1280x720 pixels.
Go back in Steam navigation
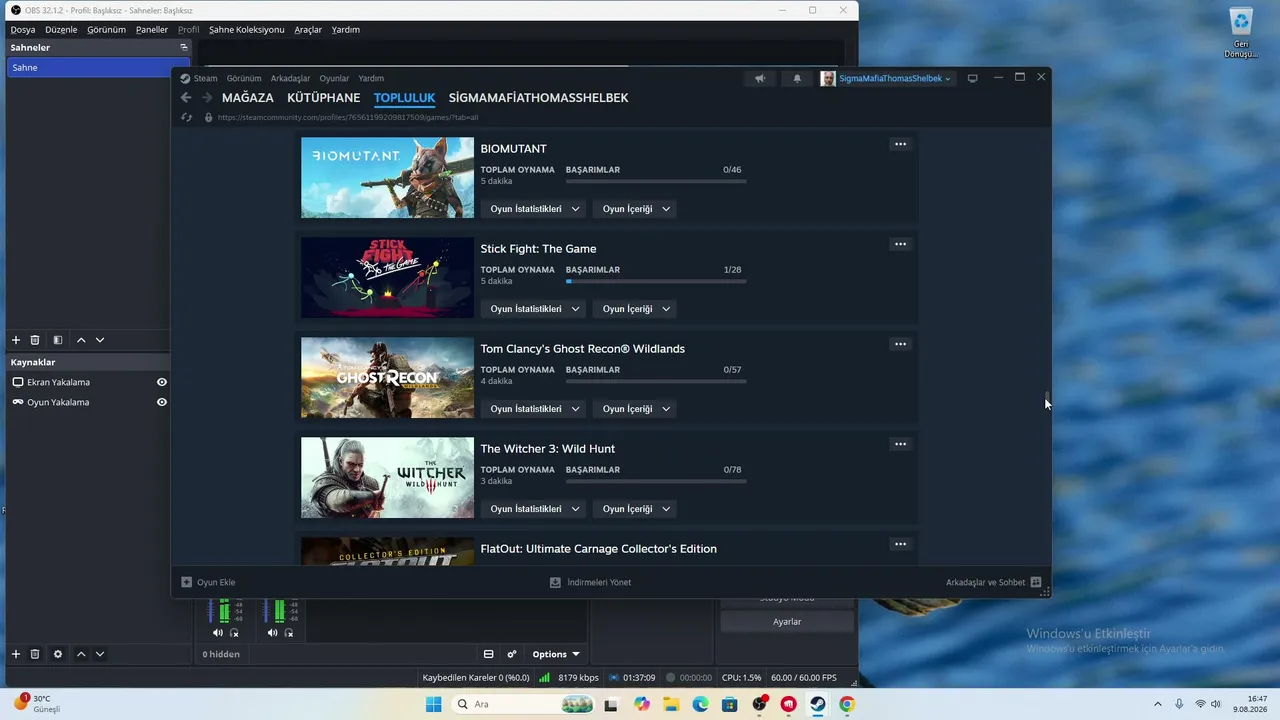point(186,98)
